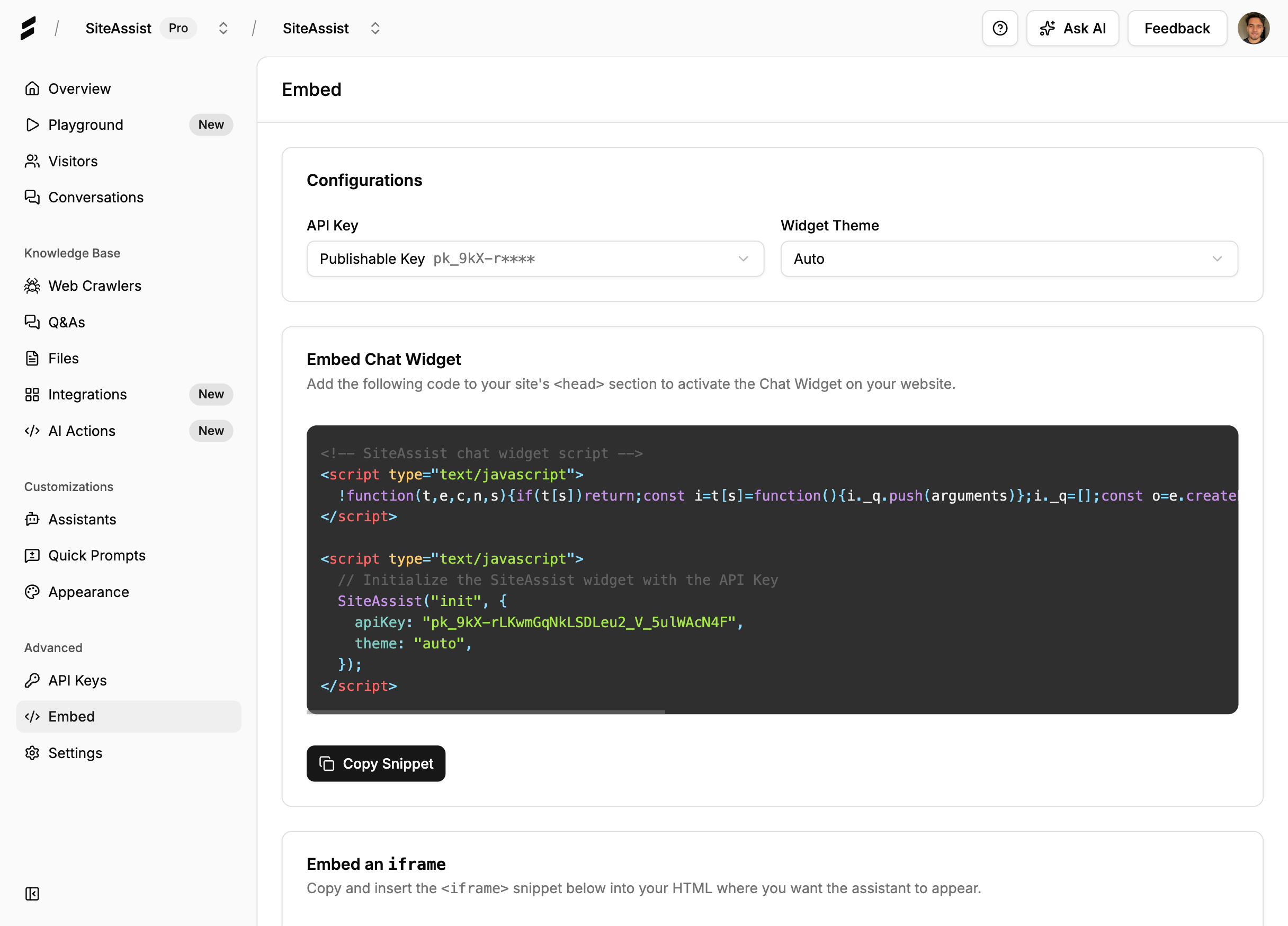Click the API Keys key icon
Image resolution: width=1288 pixels, height=926 pixels.
click(32, 680)
